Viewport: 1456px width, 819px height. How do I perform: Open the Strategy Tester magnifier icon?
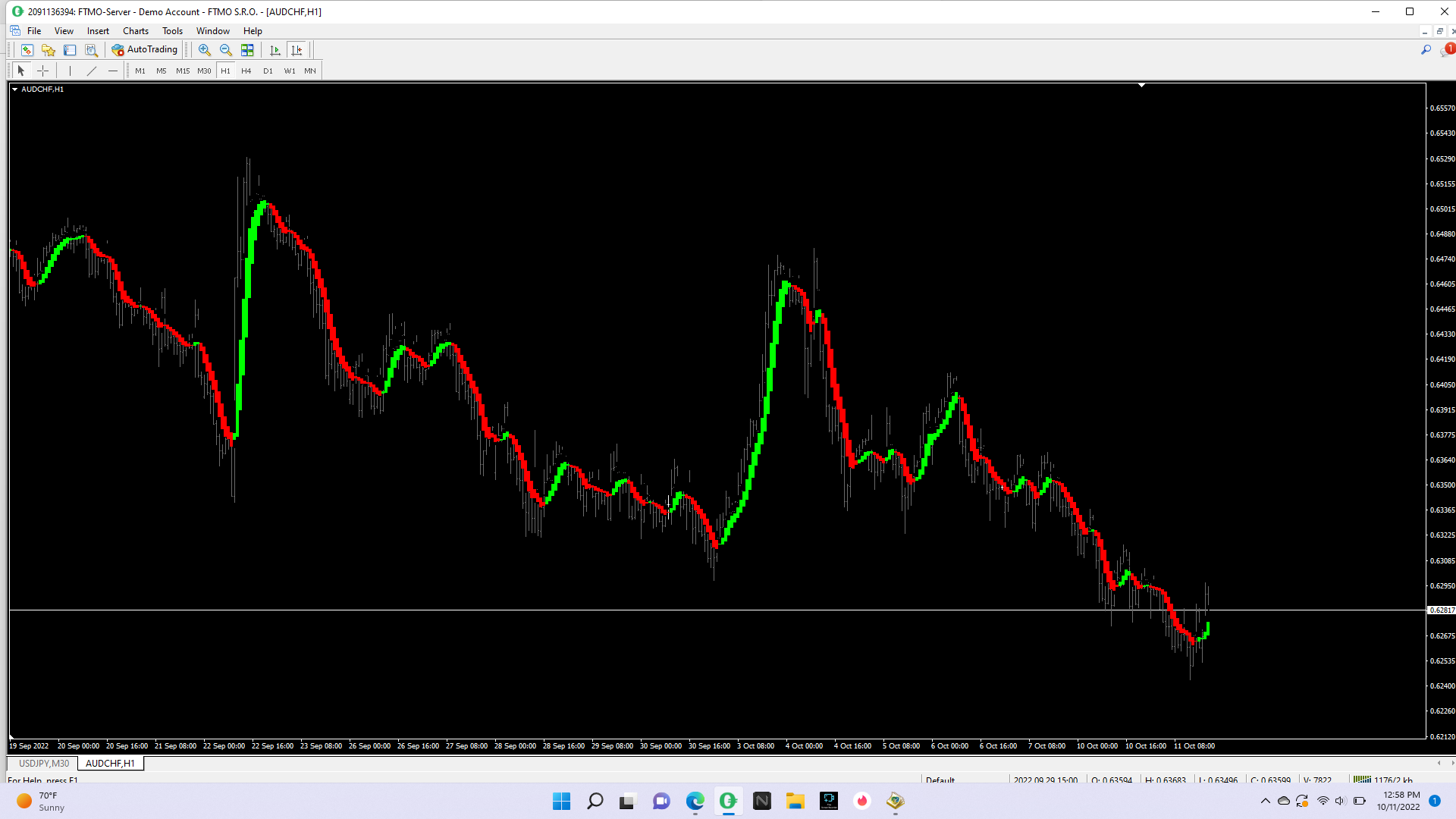91,50
